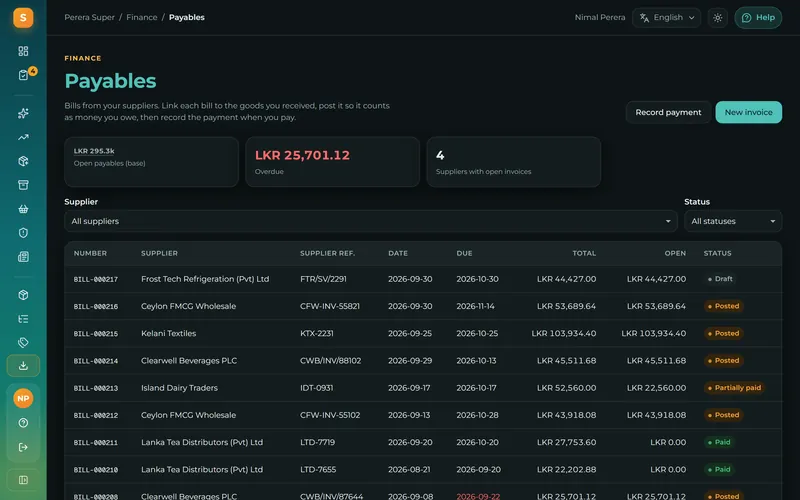Open the trending analytics sidebar icon
Screen dimensions: 800x500
click(23, 137)
